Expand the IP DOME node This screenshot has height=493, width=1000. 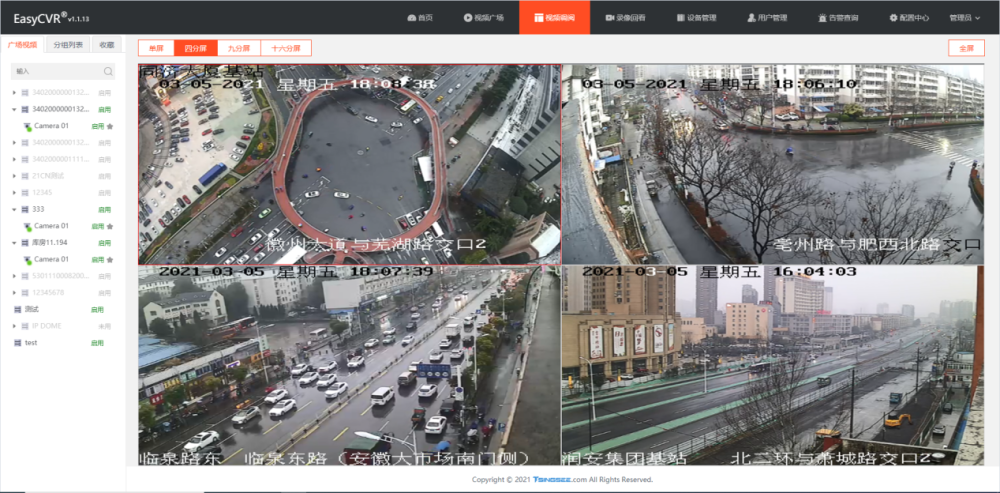tap(15, 326)
